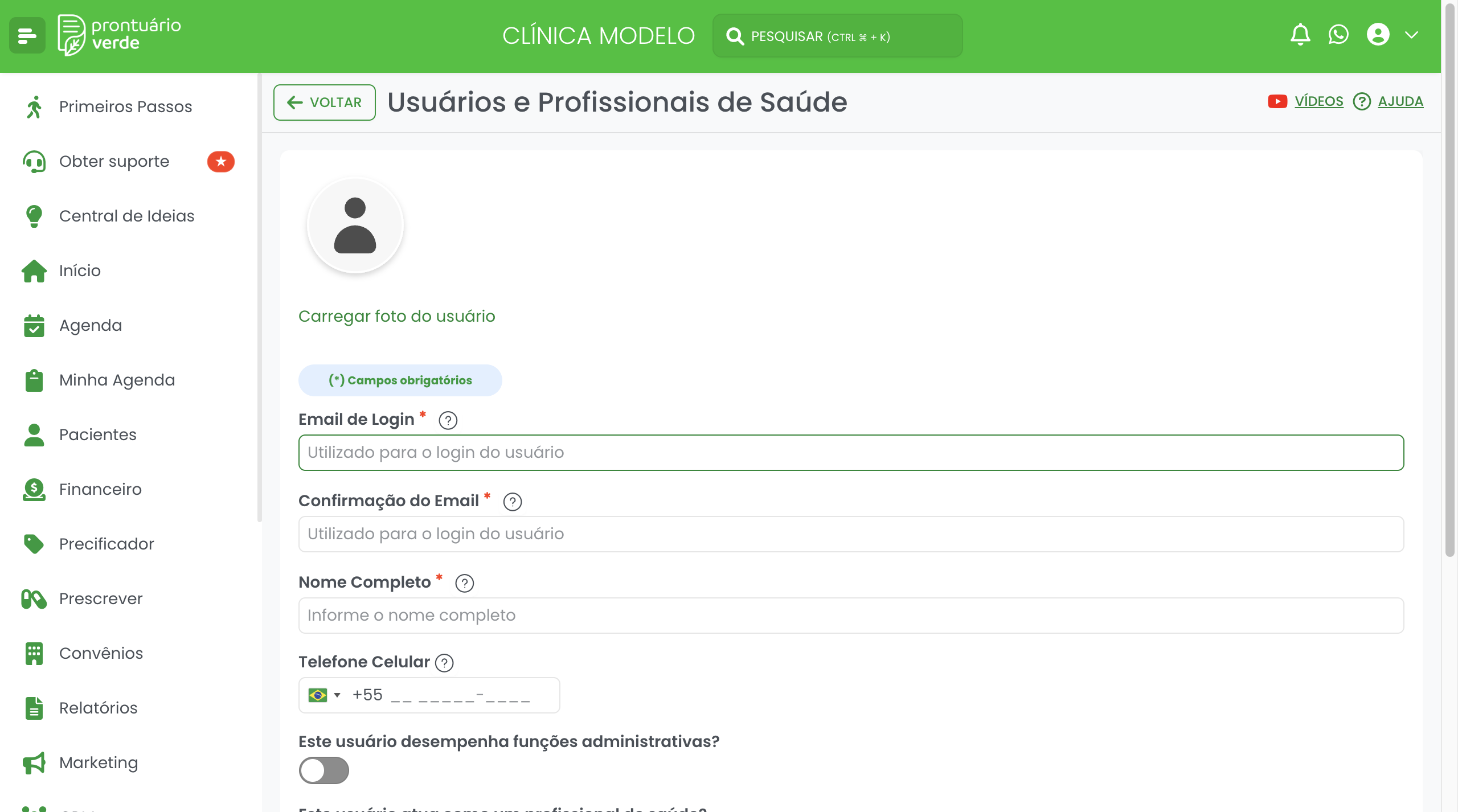Open the notifications bell
Image resolution: width=1458 pixels, height=812 pixels.
click(1300, 35)
